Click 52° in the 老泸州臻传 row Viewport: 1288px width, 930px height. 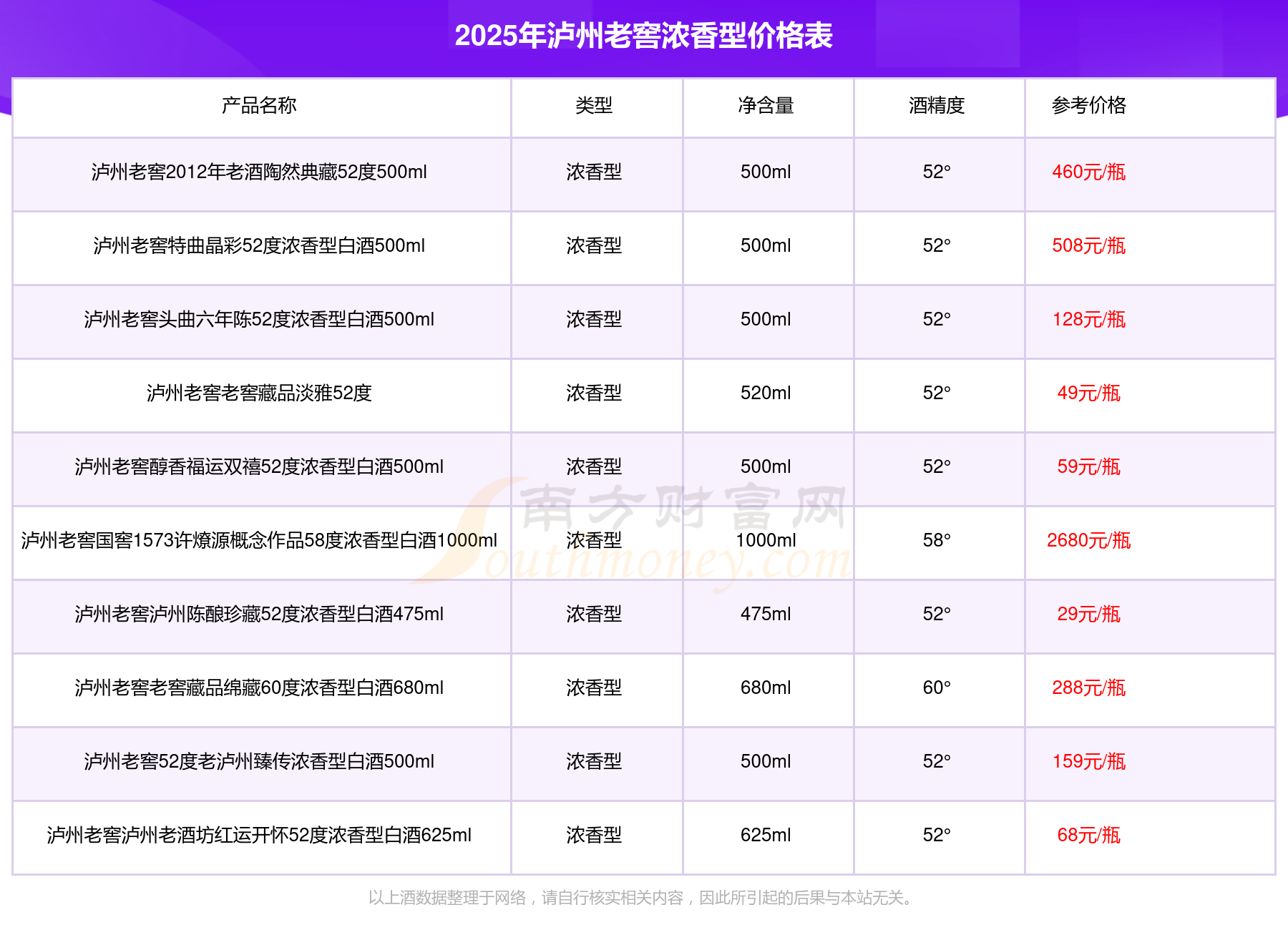click(937, 762)
